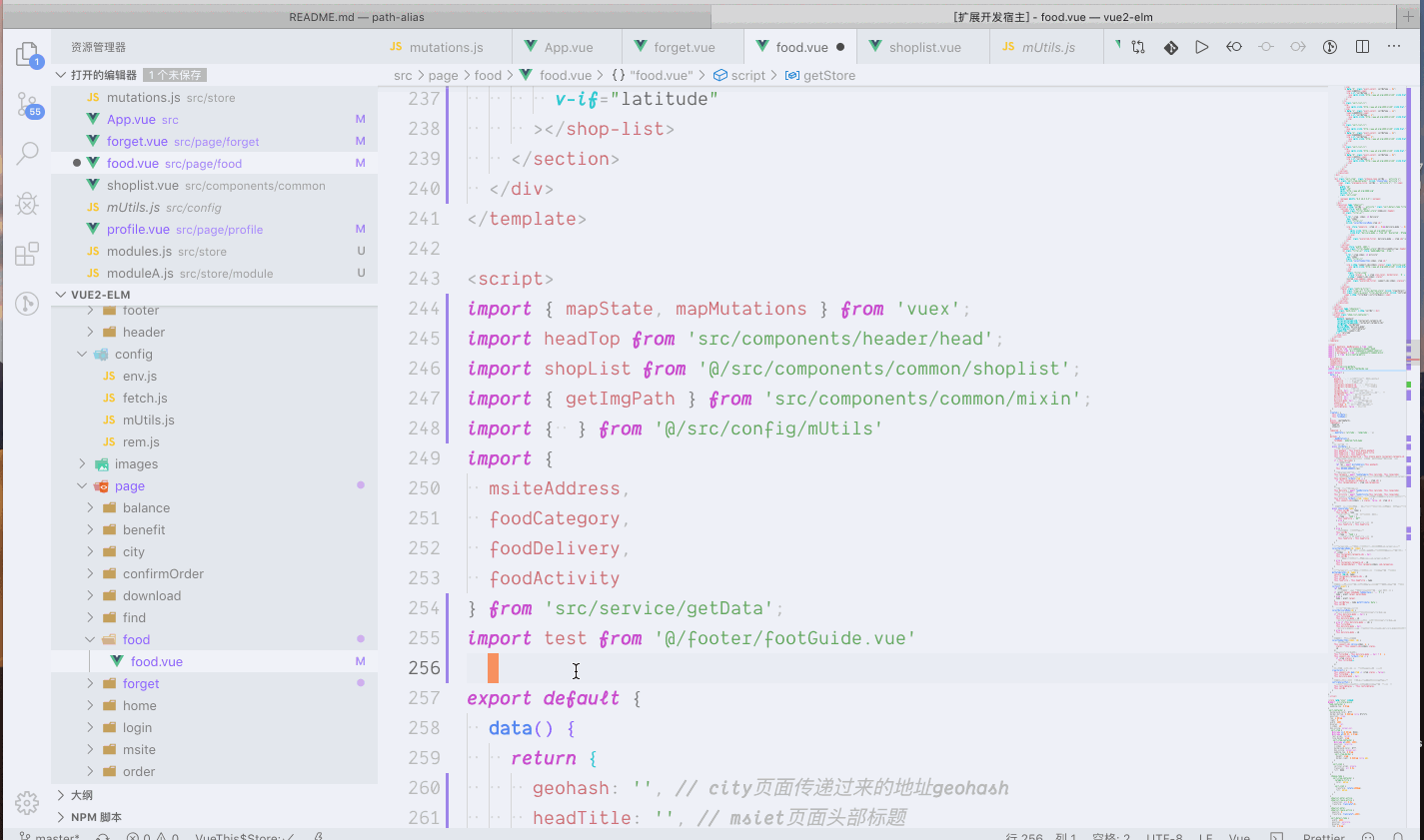Click the Split Editor icon in toolbar
The image size is (1424, 840).
1362,46
